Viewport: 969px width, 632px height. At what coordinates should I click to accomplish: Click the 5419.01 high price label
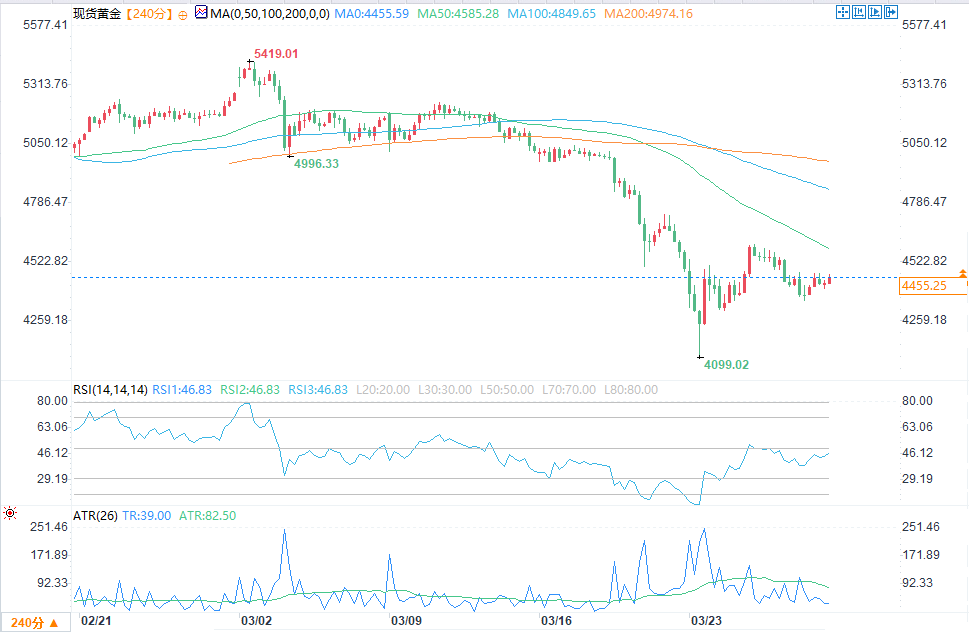[x=276, y=54]
